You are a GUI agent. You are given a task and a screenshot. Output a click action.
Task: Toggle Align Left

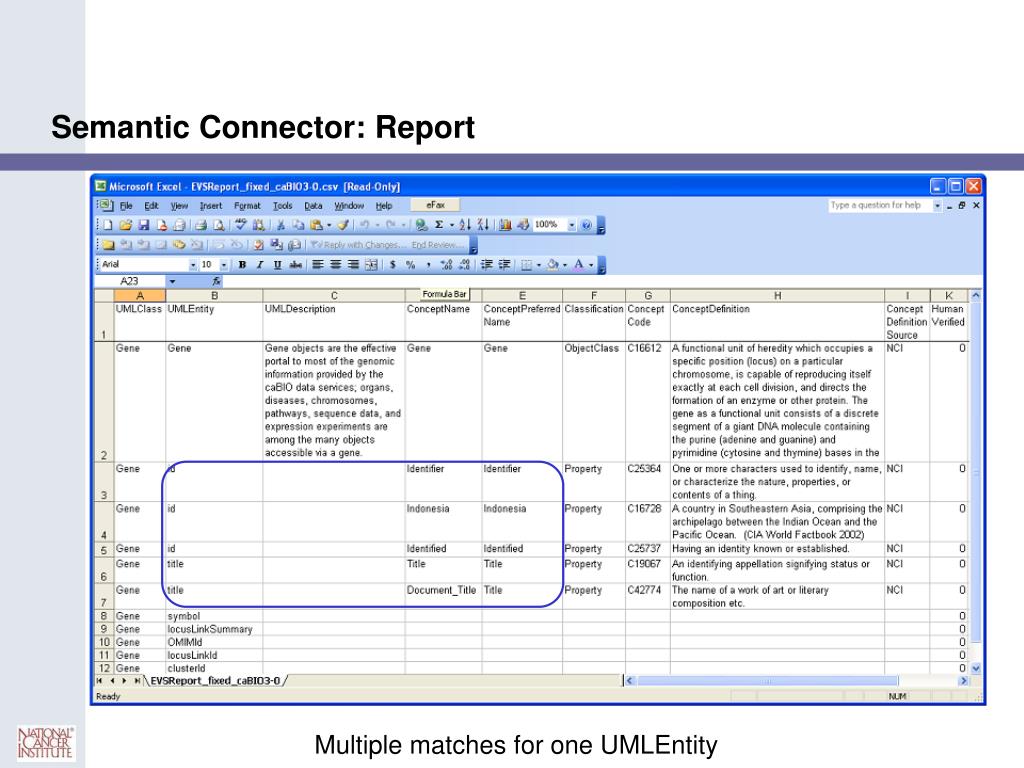click(317, 264)
